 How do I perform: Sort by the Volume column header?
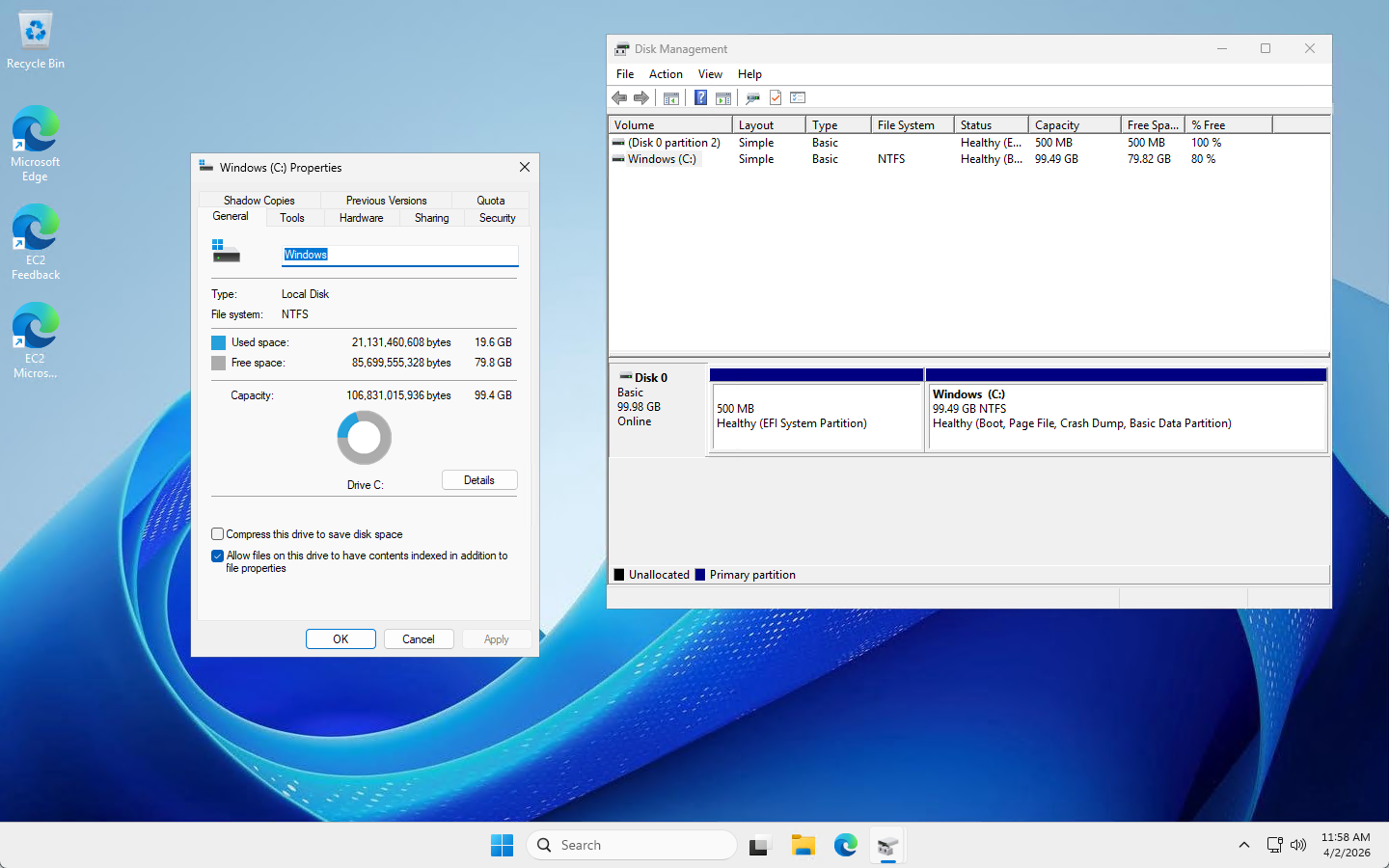tap(669, 125)
